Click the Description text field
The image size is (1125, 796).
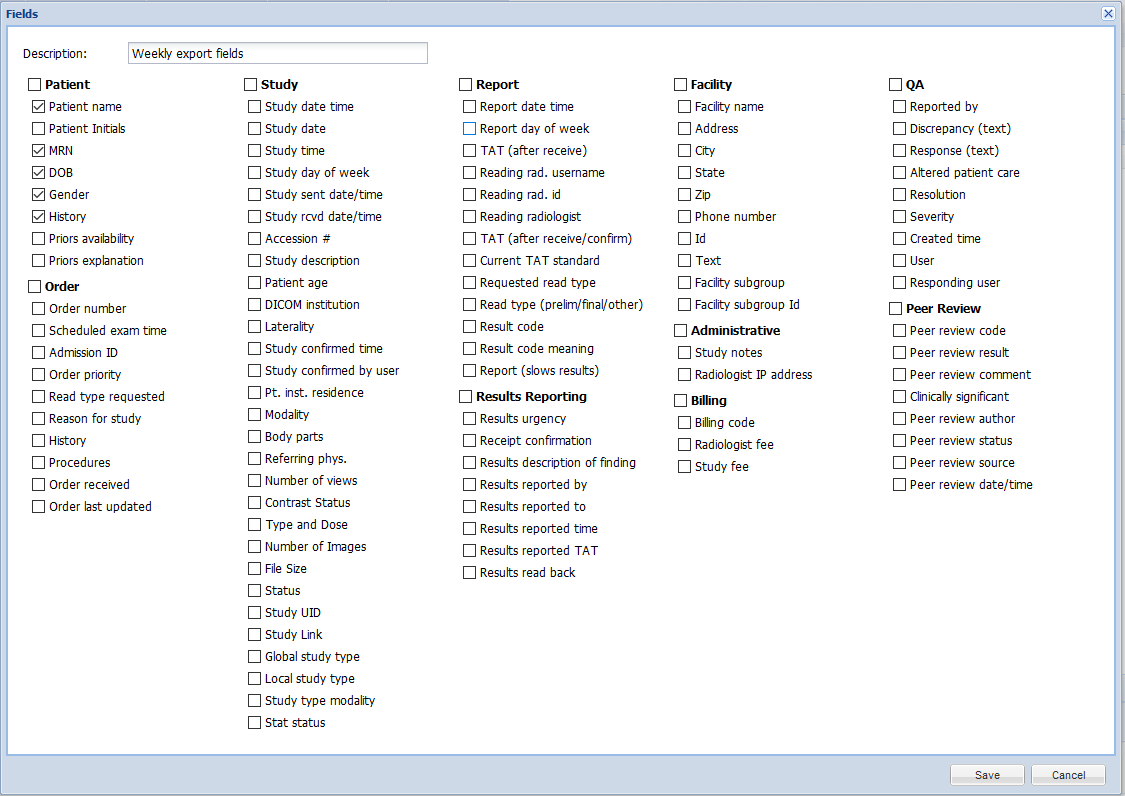(x=278, y=53)
